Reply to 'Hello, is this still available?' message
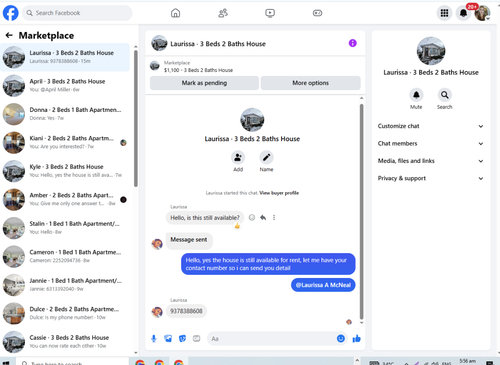The height and width of the screenshot is (365, 500). point(263,218)
